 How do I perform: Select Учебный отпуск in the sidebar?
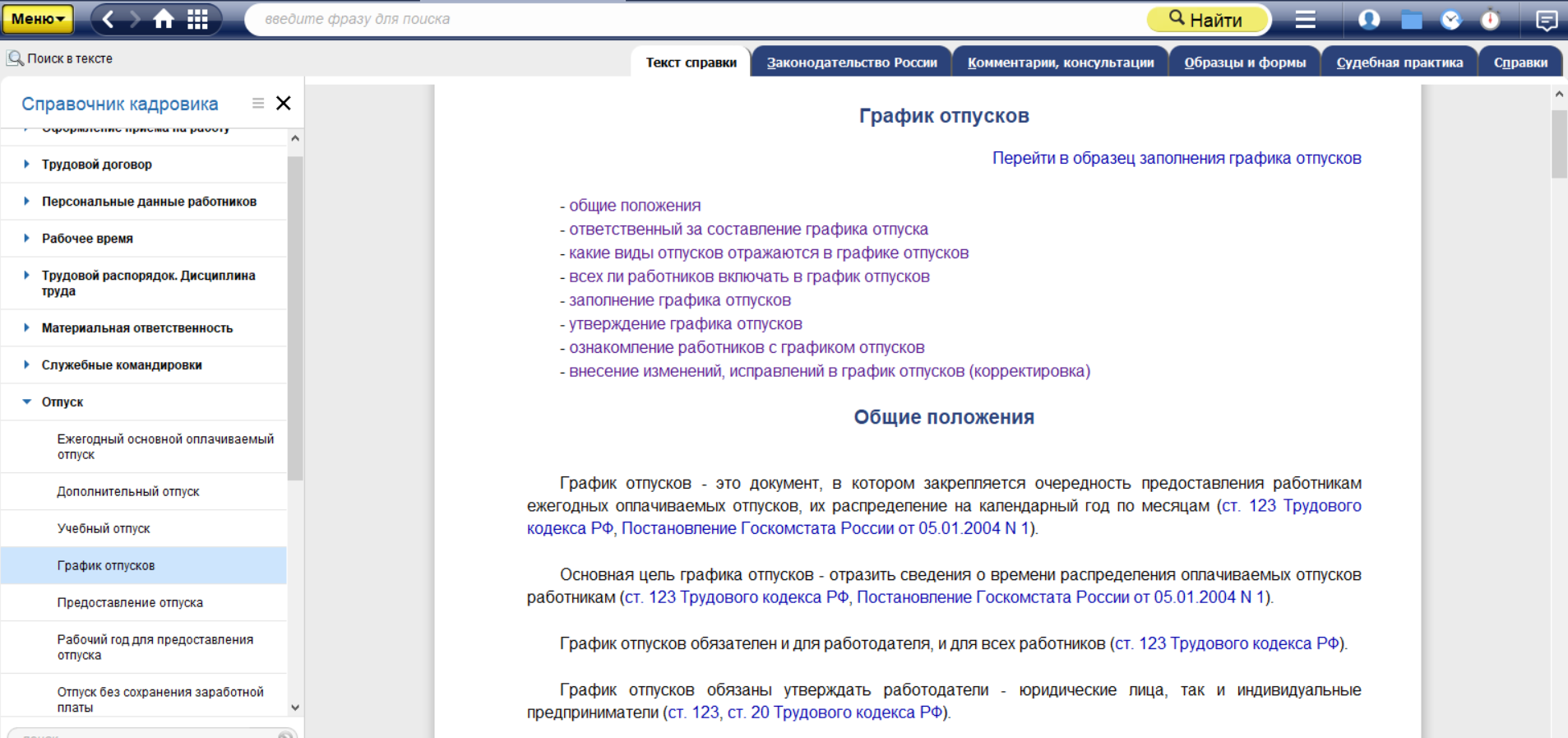pyautogui.click(x=104, y=528)
